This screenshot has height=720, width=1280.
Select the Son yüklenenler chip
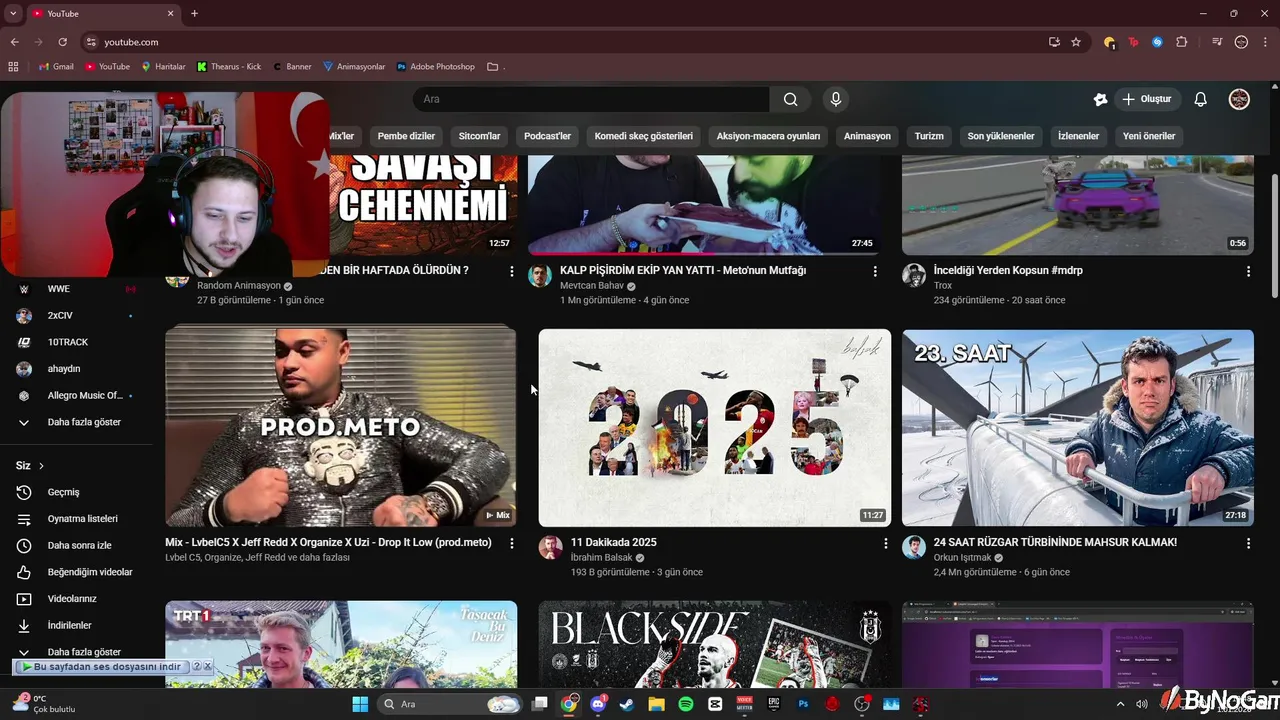pyautogui.click(x=1001, y=136)
